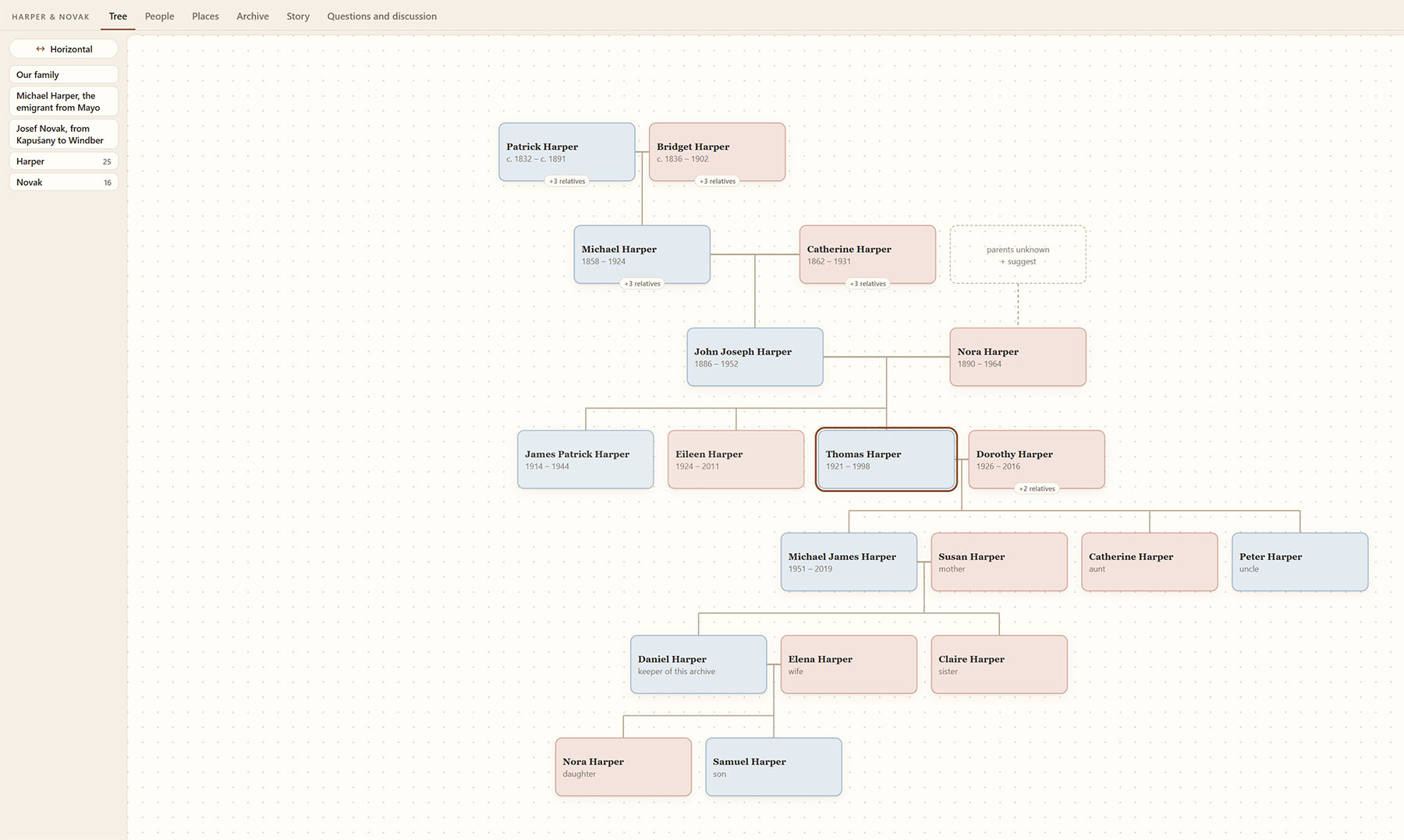The image size is (1404, 840).
Task: Open Josef Novak, from Kapušany to Windber
Action: click(63, 134)
